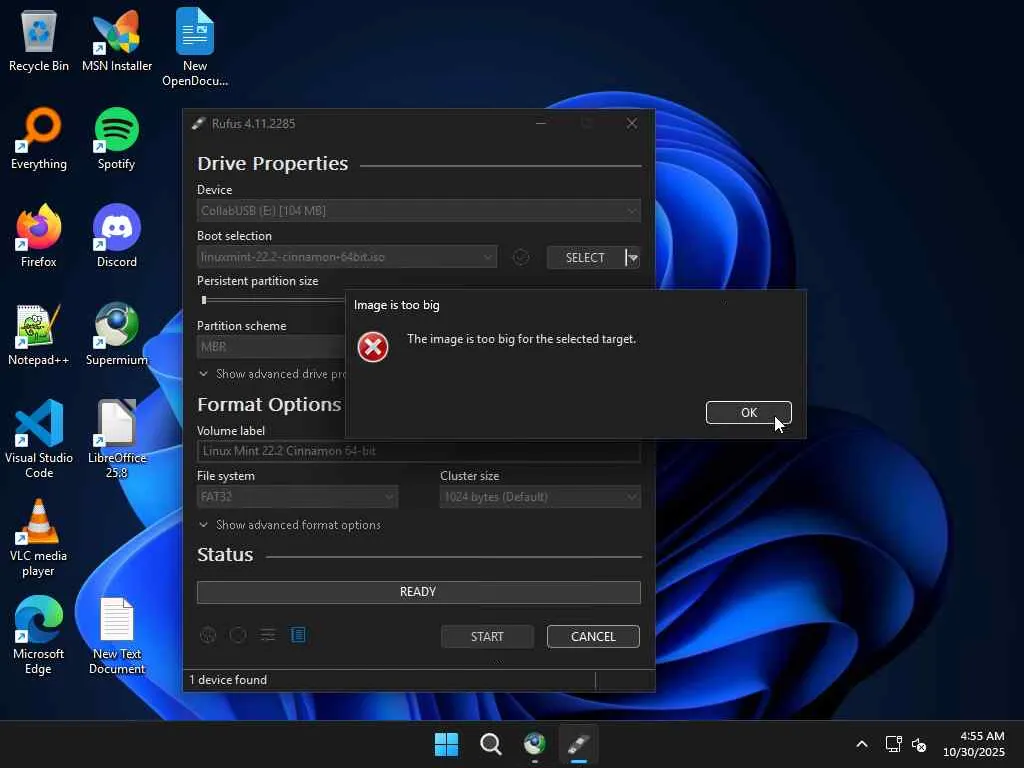Click the Volume label field
1024x768 pixels.
pyautogui.click(x=419, y=451)
